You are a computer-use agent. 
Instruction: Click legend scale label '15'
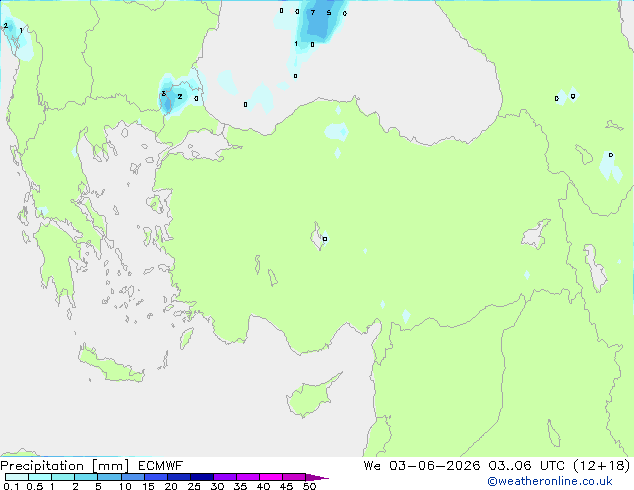click(x=148, y=486)
